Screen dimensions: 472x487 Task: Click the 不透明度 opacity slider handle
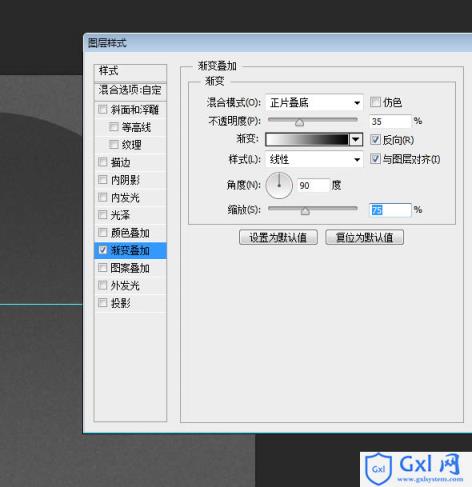pyautogui.click(x=299, y=123)
